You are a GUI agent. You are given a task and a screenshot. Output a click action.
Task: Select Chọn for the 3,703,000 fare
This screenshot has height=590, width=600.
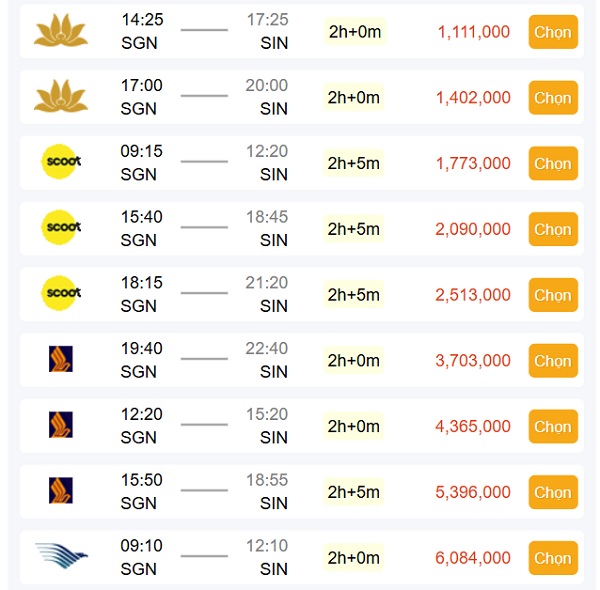[553, 361]
